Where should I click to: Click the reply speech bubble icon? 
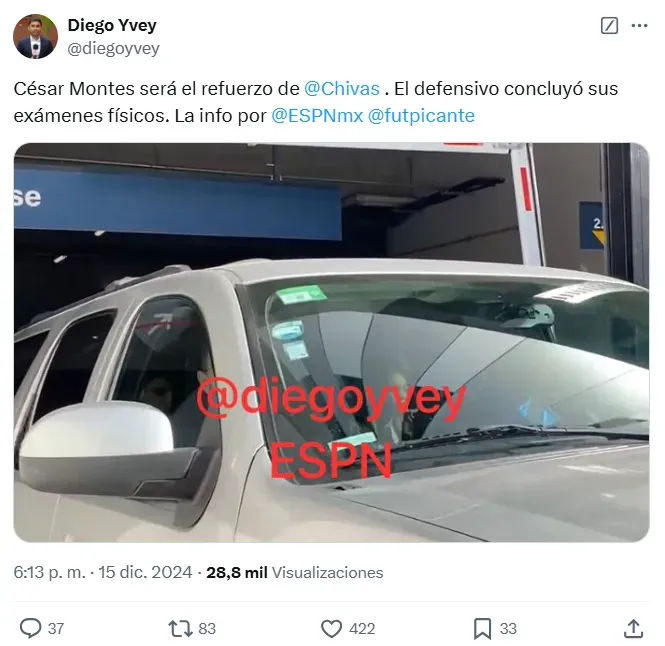31,628
